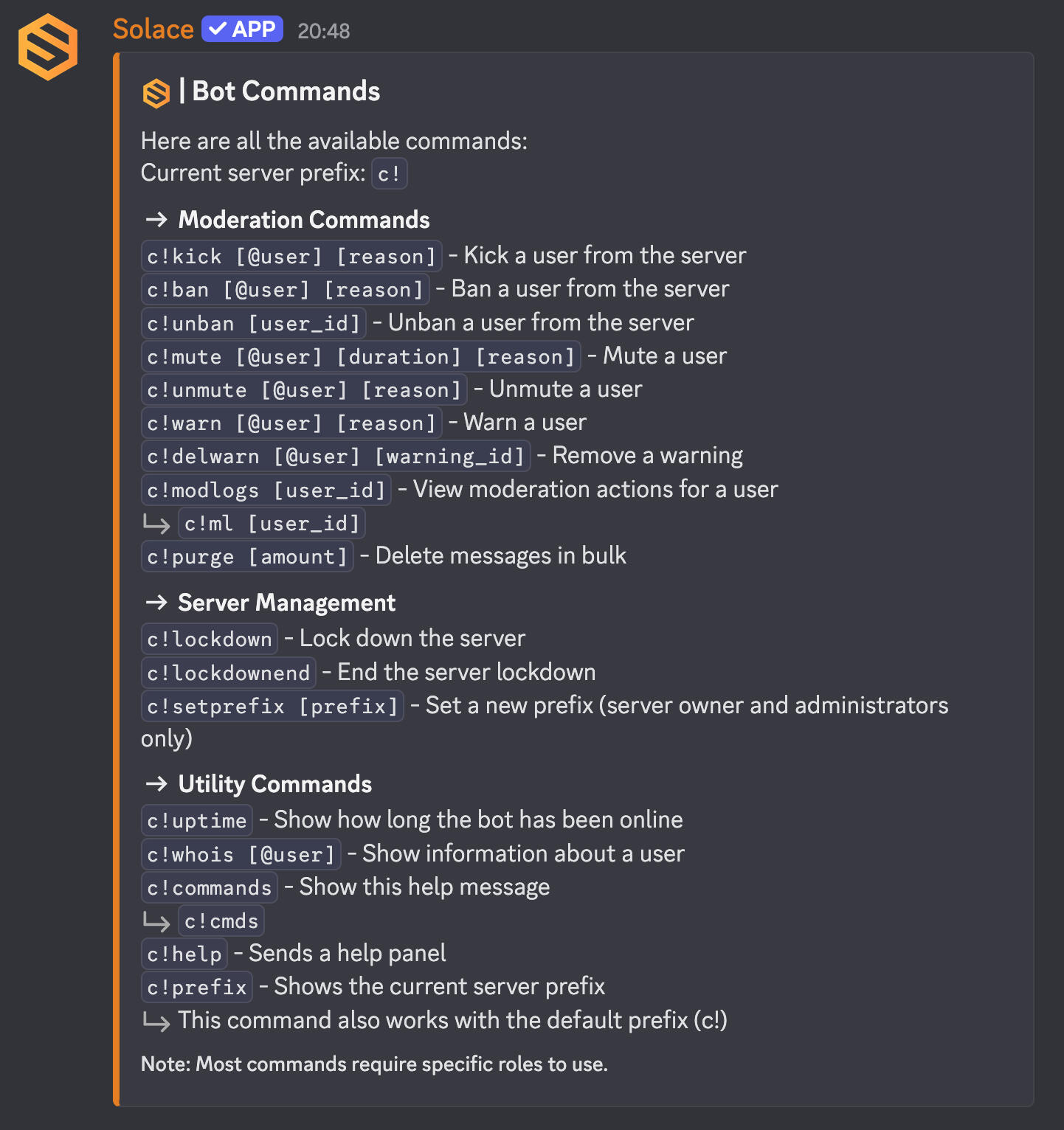Open the Solace bot avatar

coord(48,47)
